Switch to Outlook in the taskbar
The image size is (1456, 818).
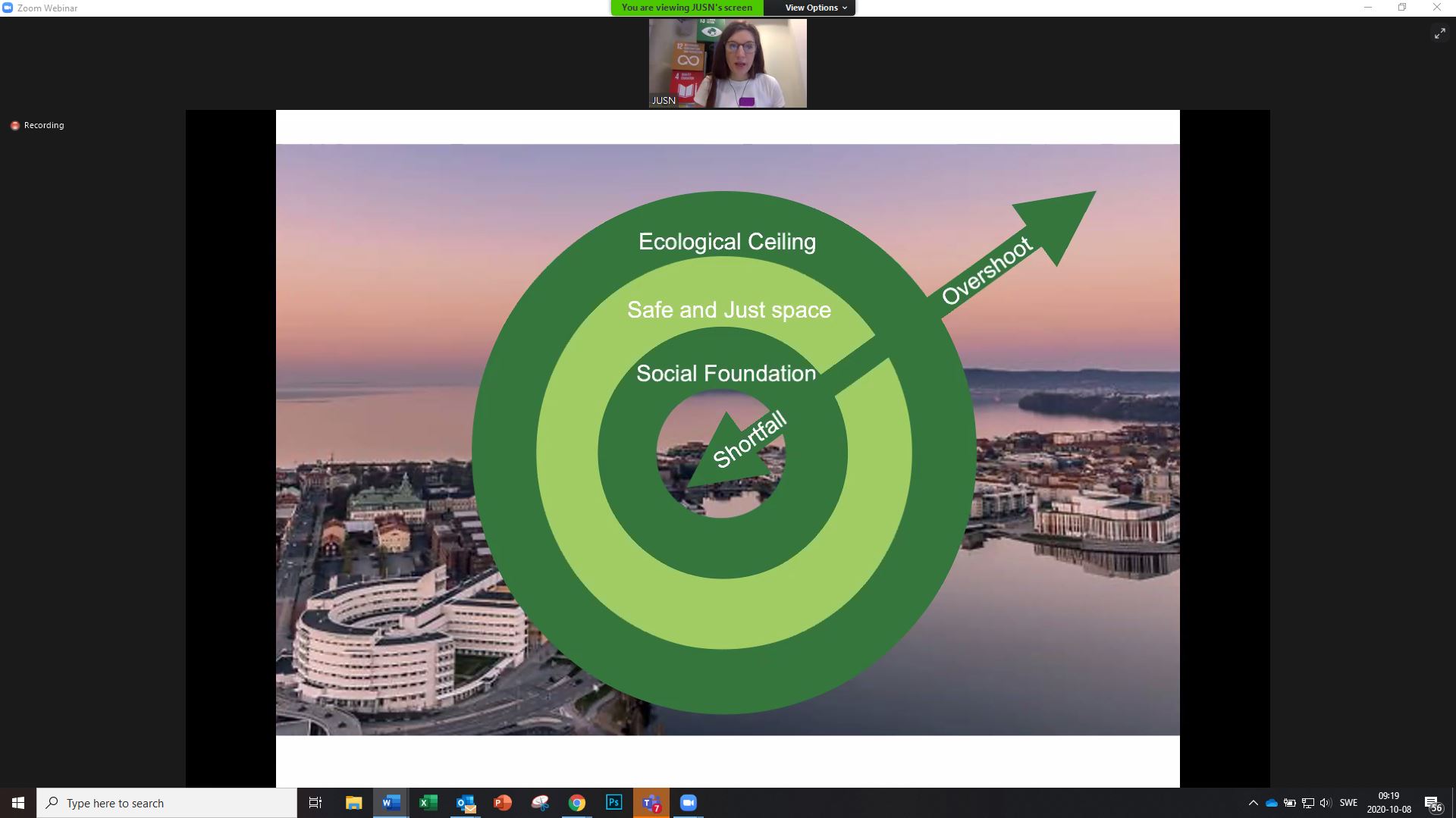(466, 803)
